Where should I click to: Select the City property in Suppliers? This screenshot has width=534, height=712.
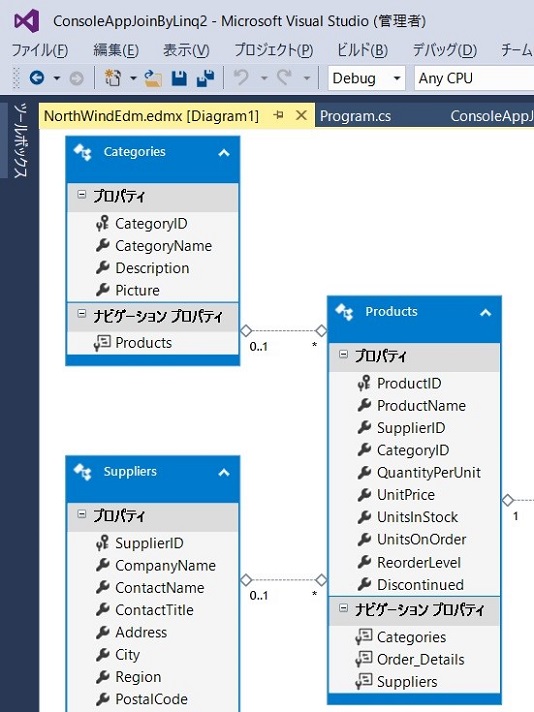127,655
